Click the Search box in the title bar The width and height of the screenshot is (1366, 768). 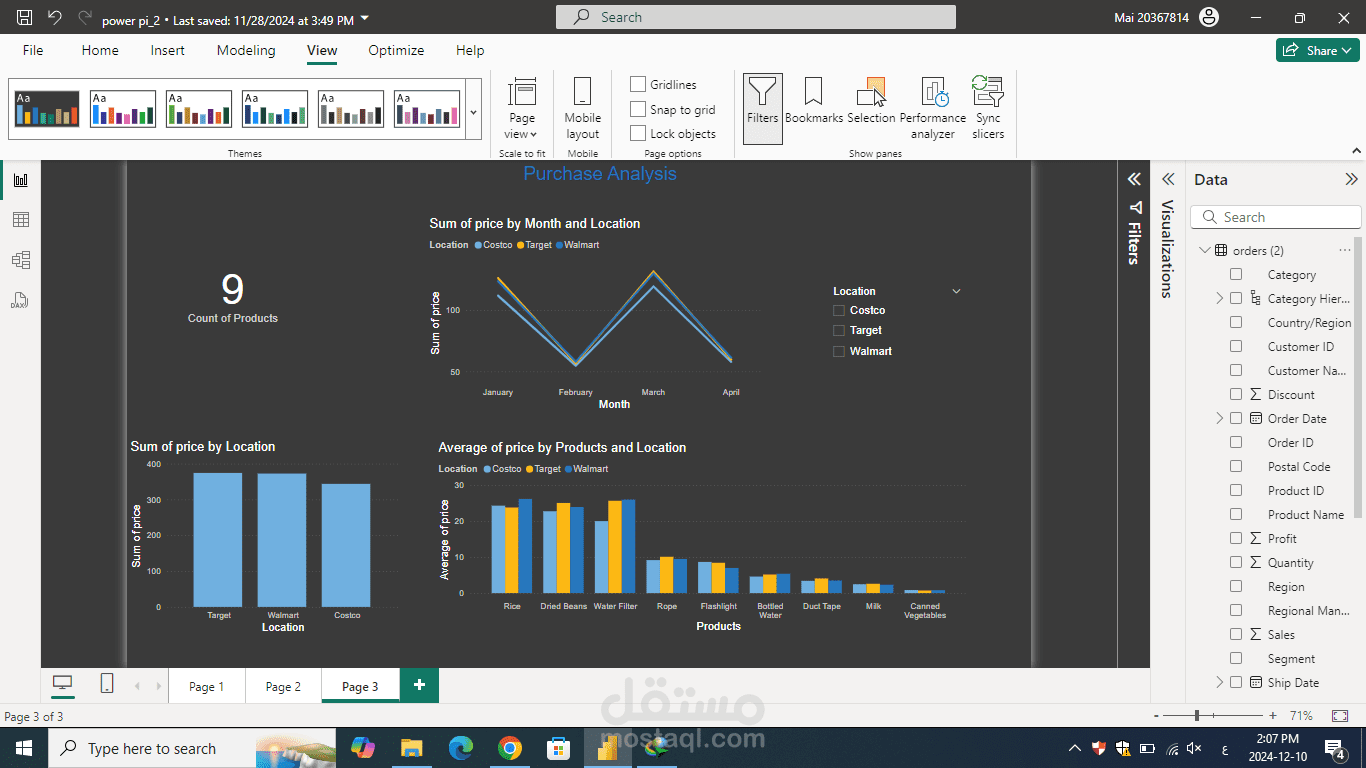pyautogui.click(x=756, y=17)
